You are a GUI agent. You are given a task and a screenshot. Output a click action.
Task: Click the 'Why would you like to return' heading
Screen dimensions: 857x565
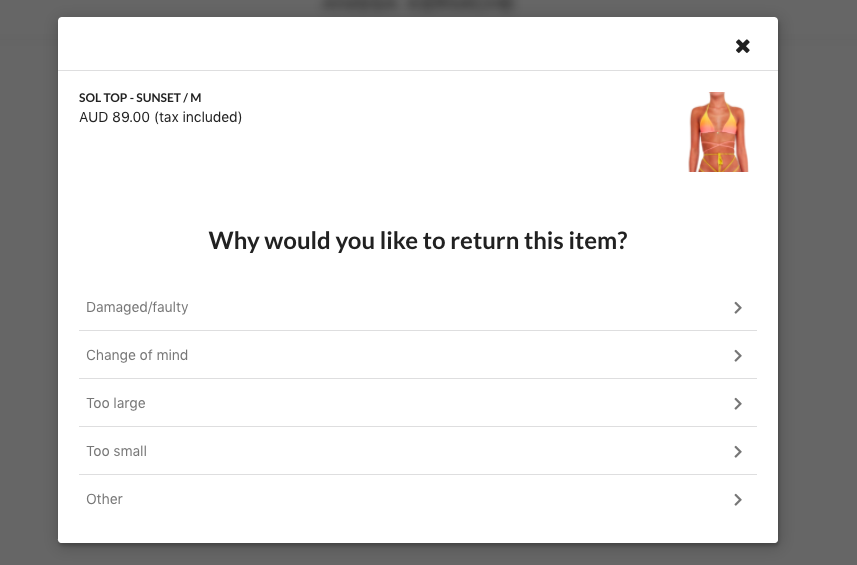point(418,241)
